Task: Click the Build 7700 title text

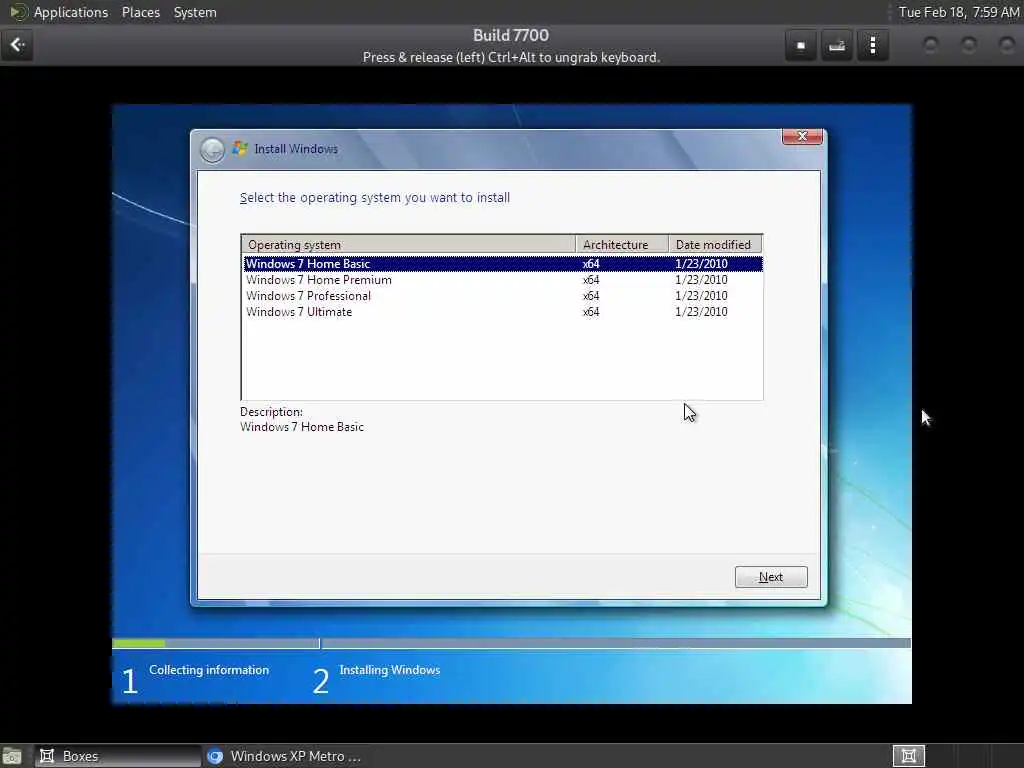Action: [x=511, y=35]
